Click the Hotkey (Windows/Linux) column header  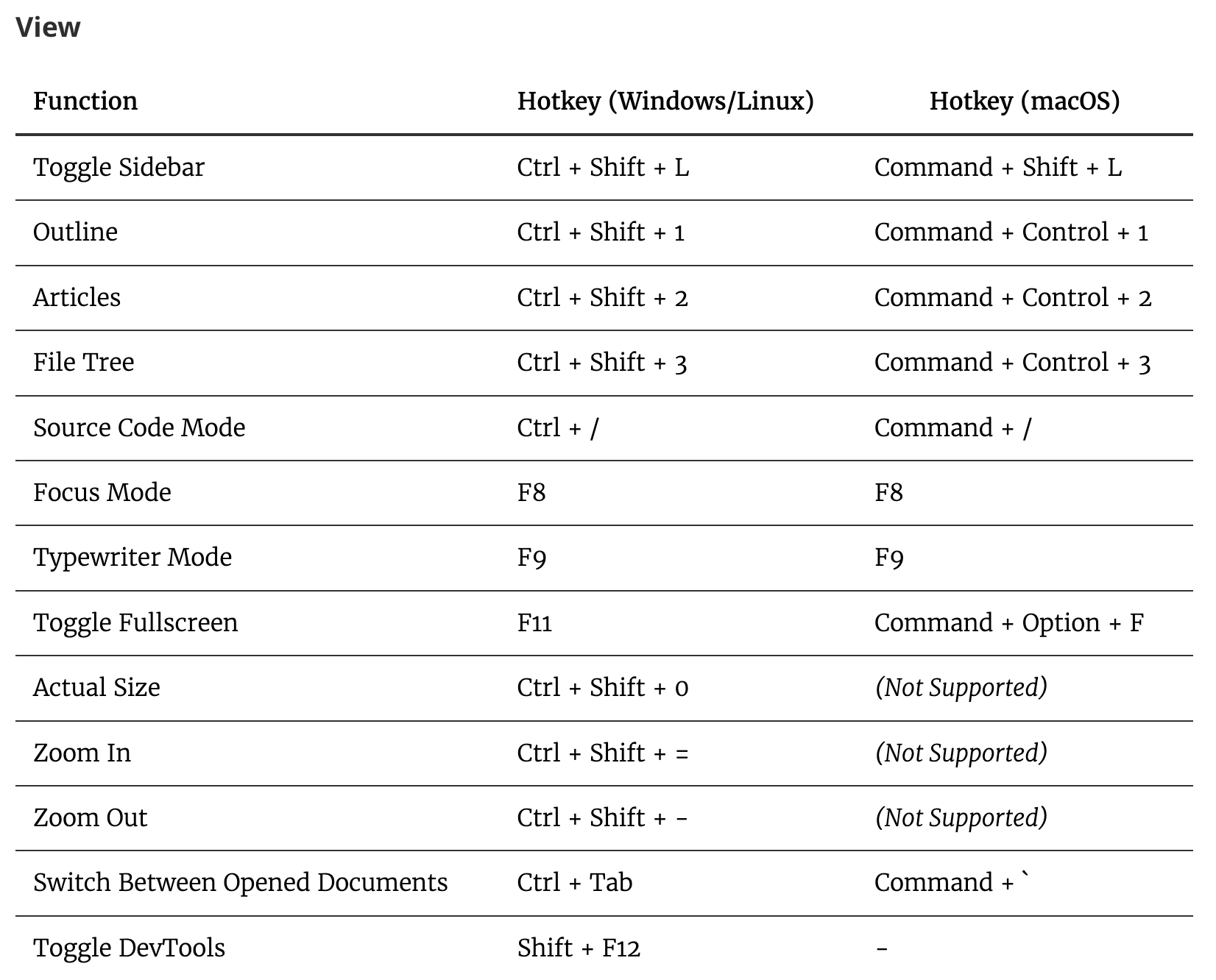(x=665, y=101)
